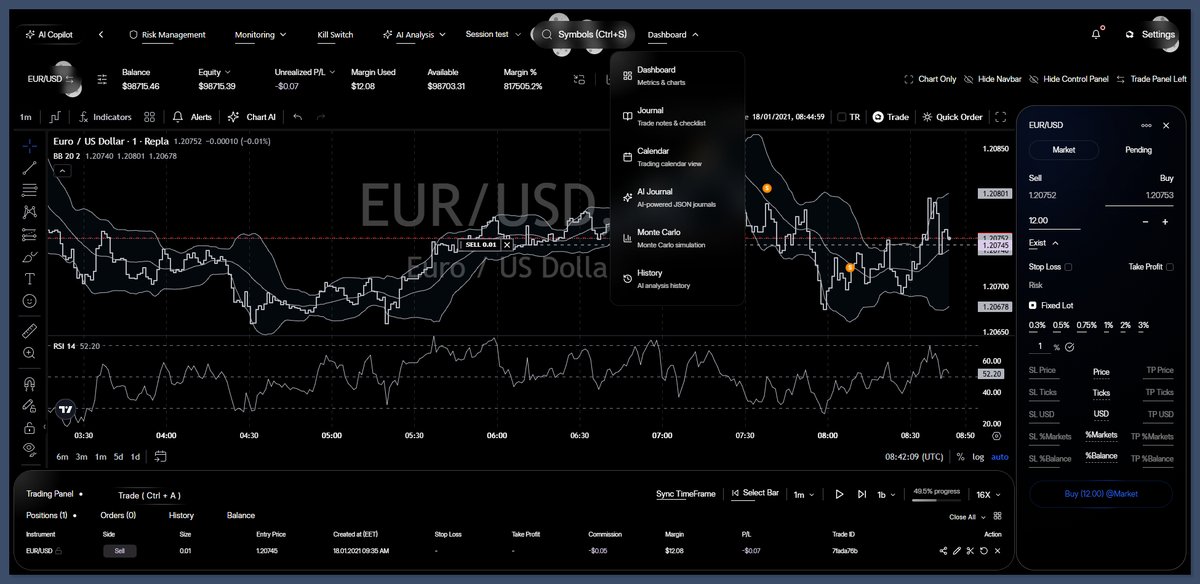The height and width of the screenshot is (584, 1200).
Task: Select the crosshair cursor tool
Action: click(x=30, y=146)
